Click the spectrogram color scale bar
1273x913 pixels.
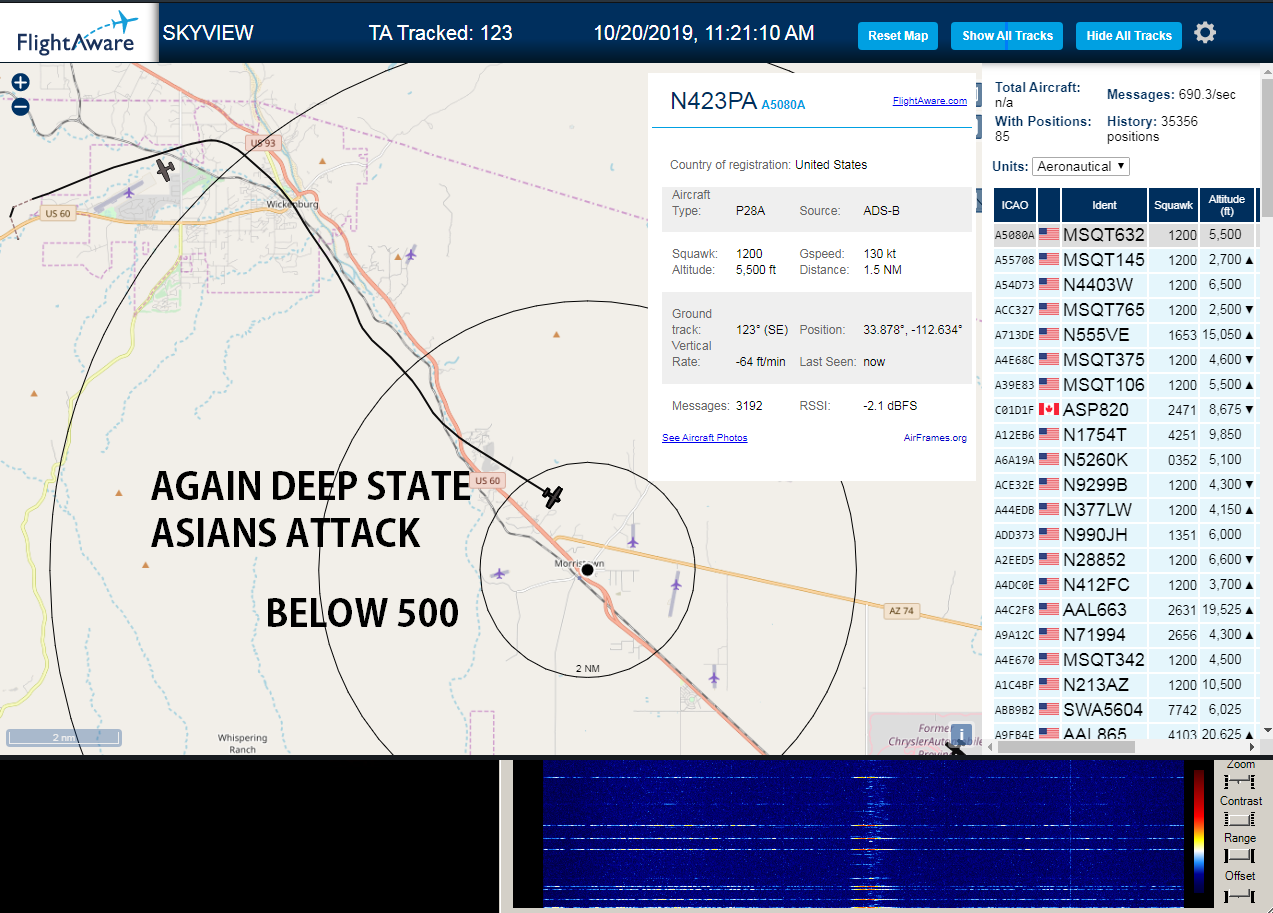pyautogui.click(x=1199, y=830)
